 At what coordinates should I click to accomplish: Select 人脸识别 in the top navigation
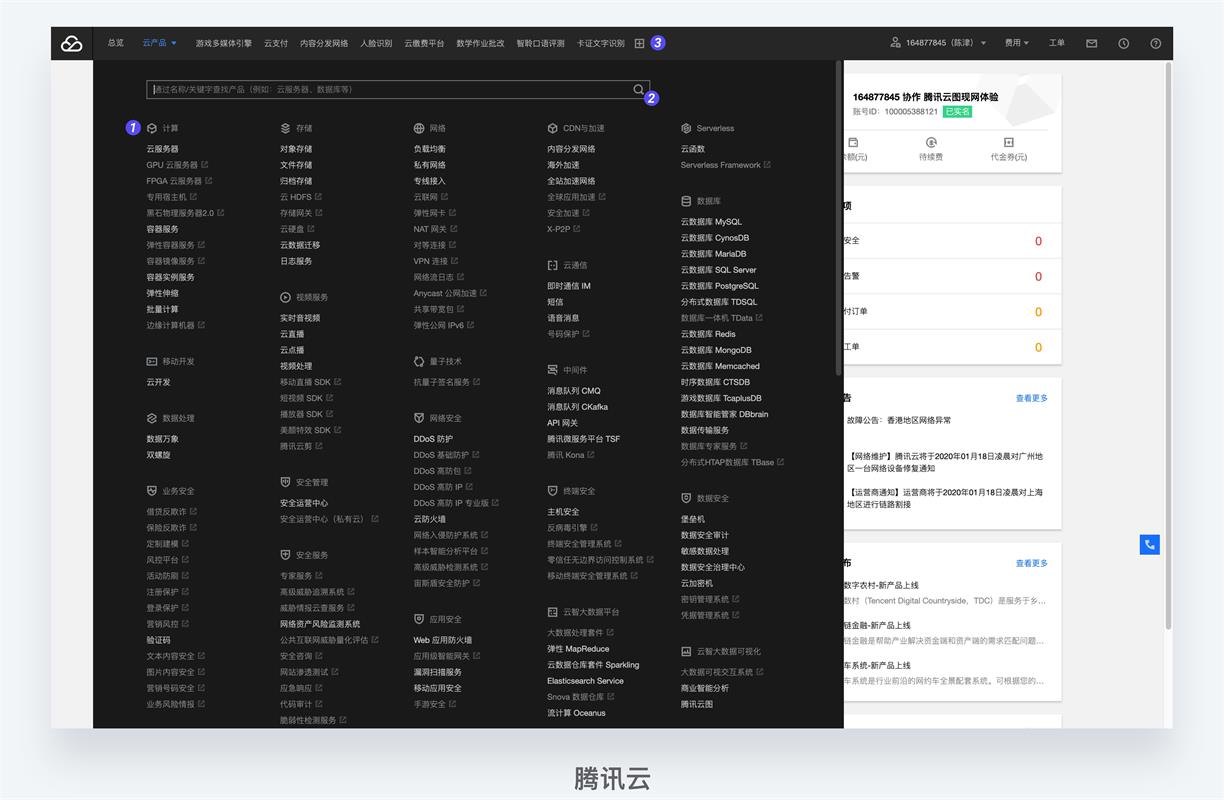click(376, 43)
